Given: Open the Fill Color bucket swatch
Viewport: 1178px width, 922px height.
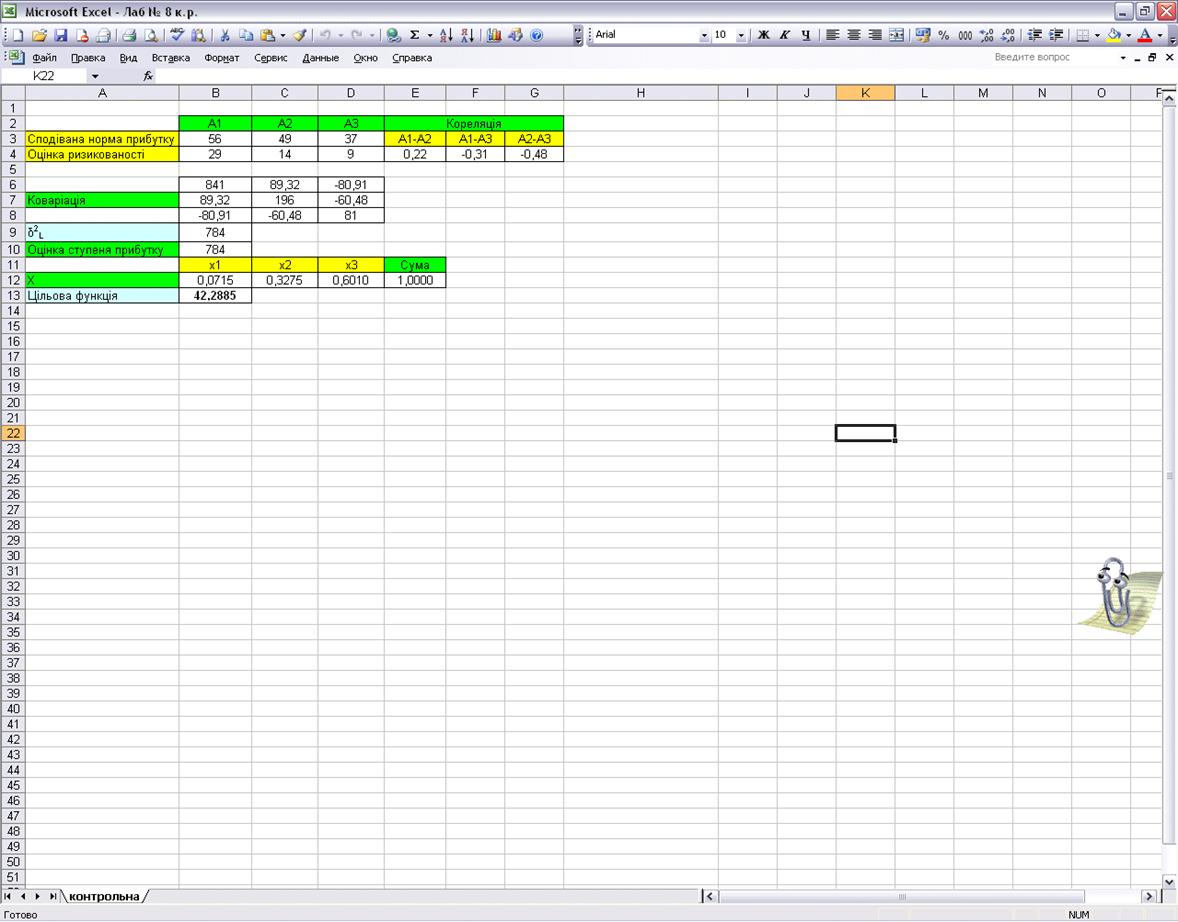Looking at the screenshot, I should [1113, 35].
